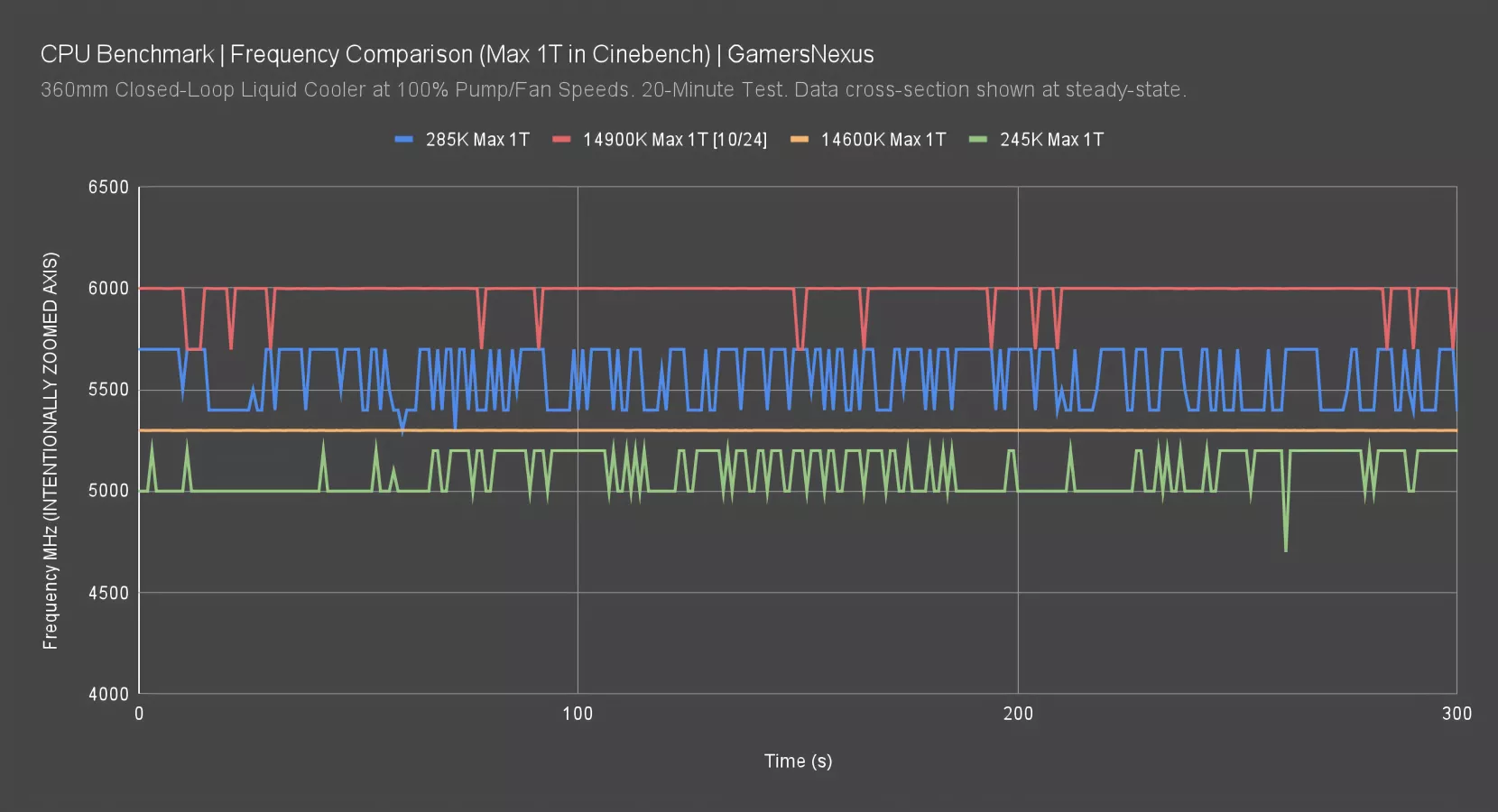1498x812 pixels.
Task: Click the 6000 tick label on the y-axis
Action: 108,289
